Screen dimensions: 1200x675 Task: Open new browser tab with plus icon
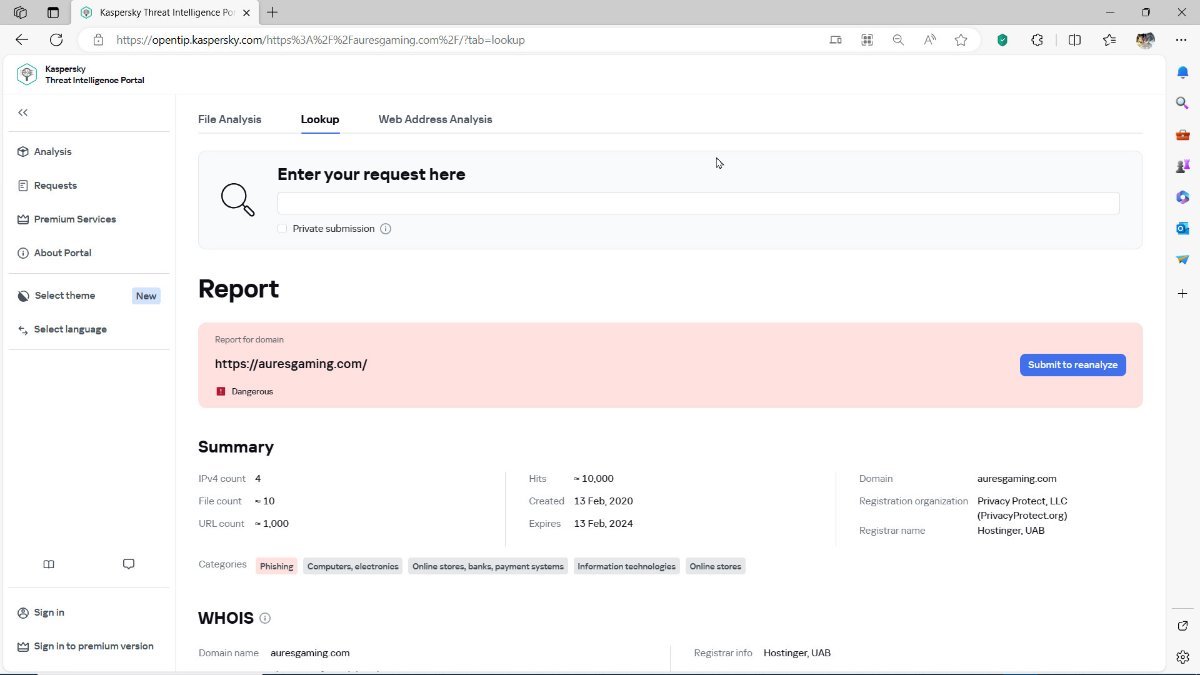(x=272, y=13)
